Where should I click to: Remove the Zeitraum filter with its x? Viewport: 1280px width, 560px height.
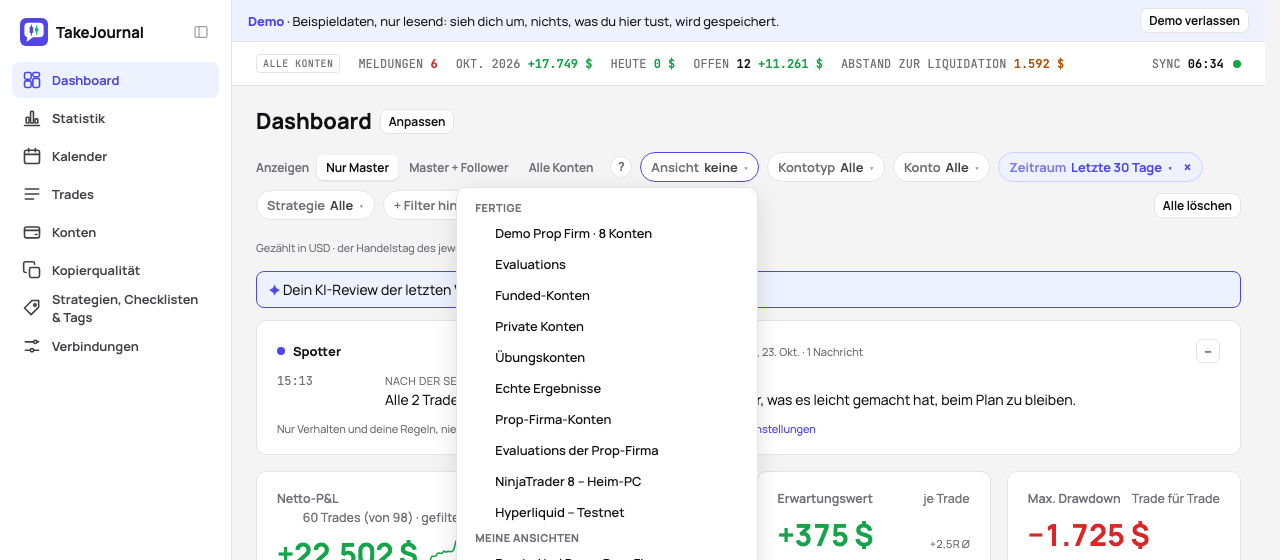pos(1187,167)
